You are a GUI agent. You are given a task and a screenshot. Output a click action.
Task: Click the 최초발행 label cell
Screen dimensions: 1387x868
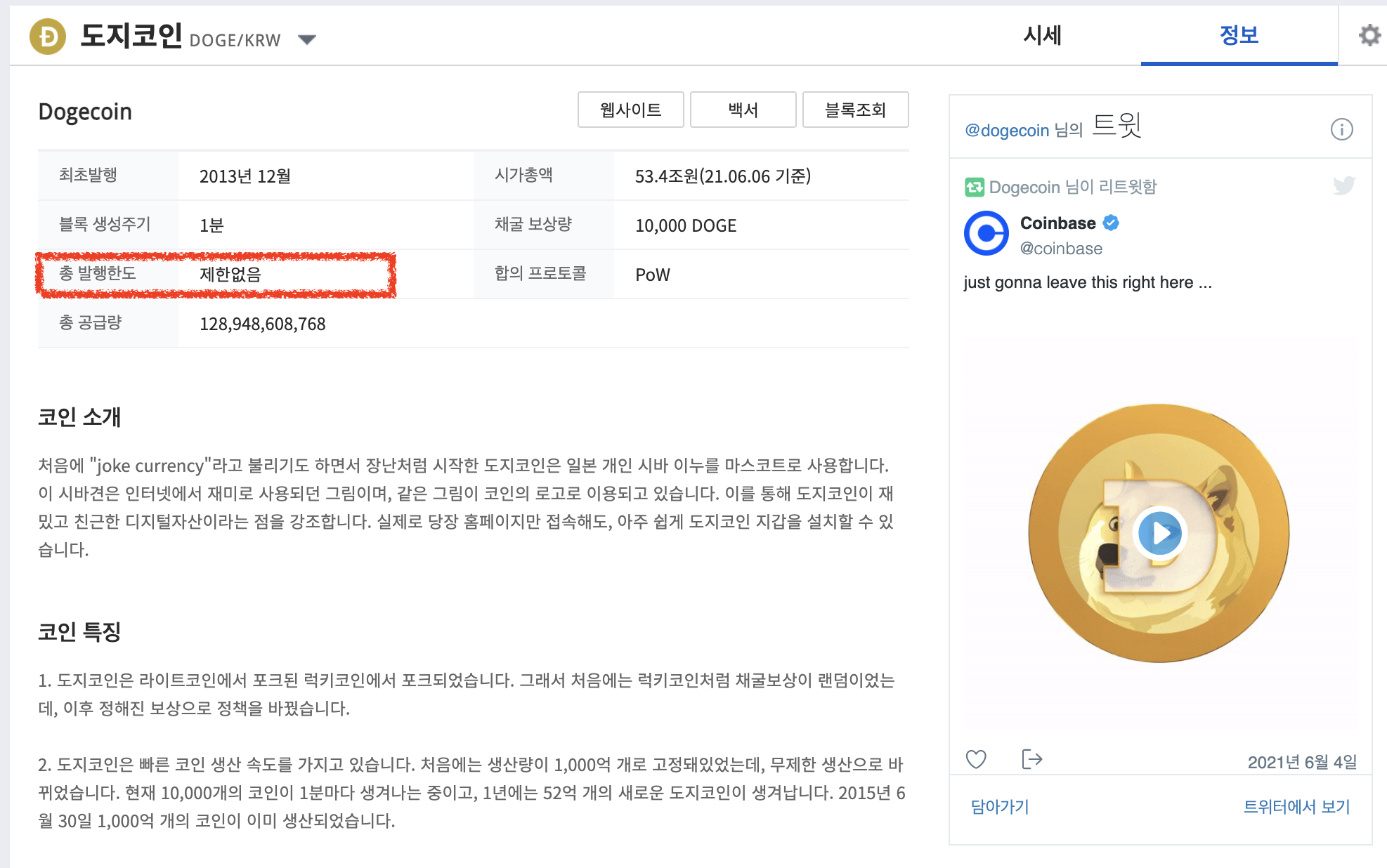coord(108,176)
